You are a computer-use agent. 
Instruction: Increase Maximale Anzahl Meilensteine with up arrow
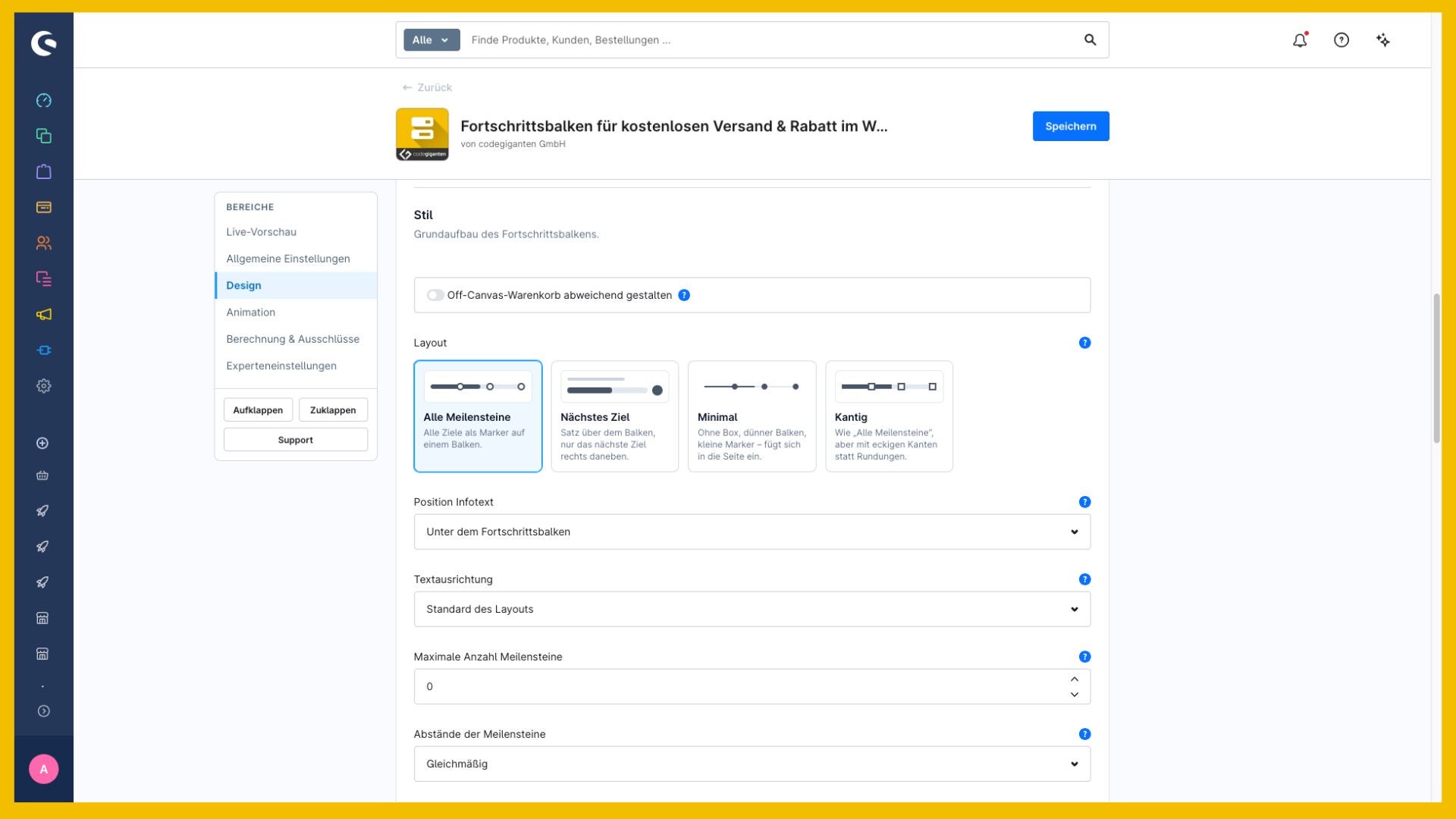pyautogui.click(x=1074, y=679)
